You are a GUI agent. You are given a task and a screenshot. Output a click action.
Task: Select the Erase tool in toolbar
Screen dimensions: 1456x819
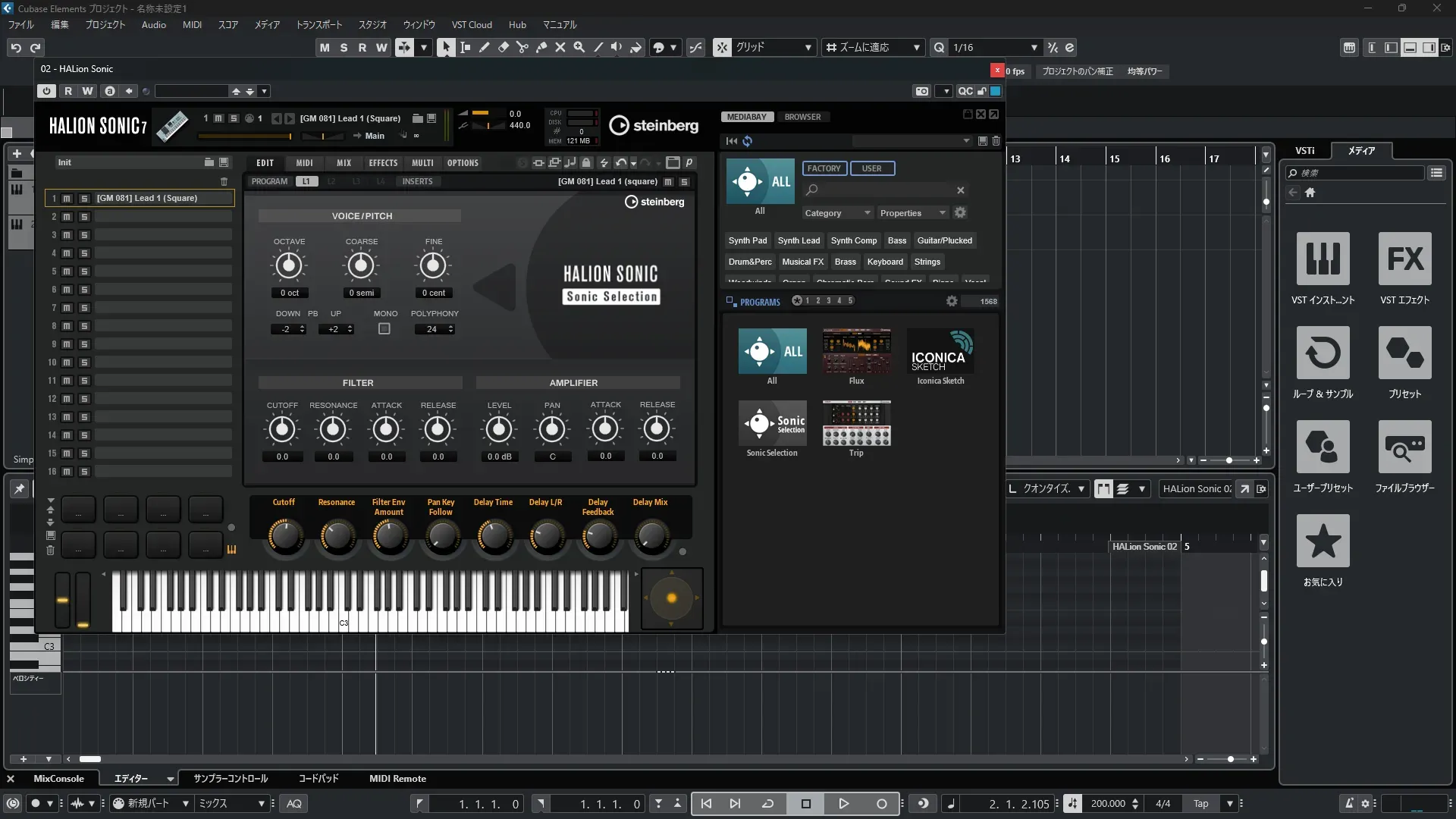(x=504, y=47)
